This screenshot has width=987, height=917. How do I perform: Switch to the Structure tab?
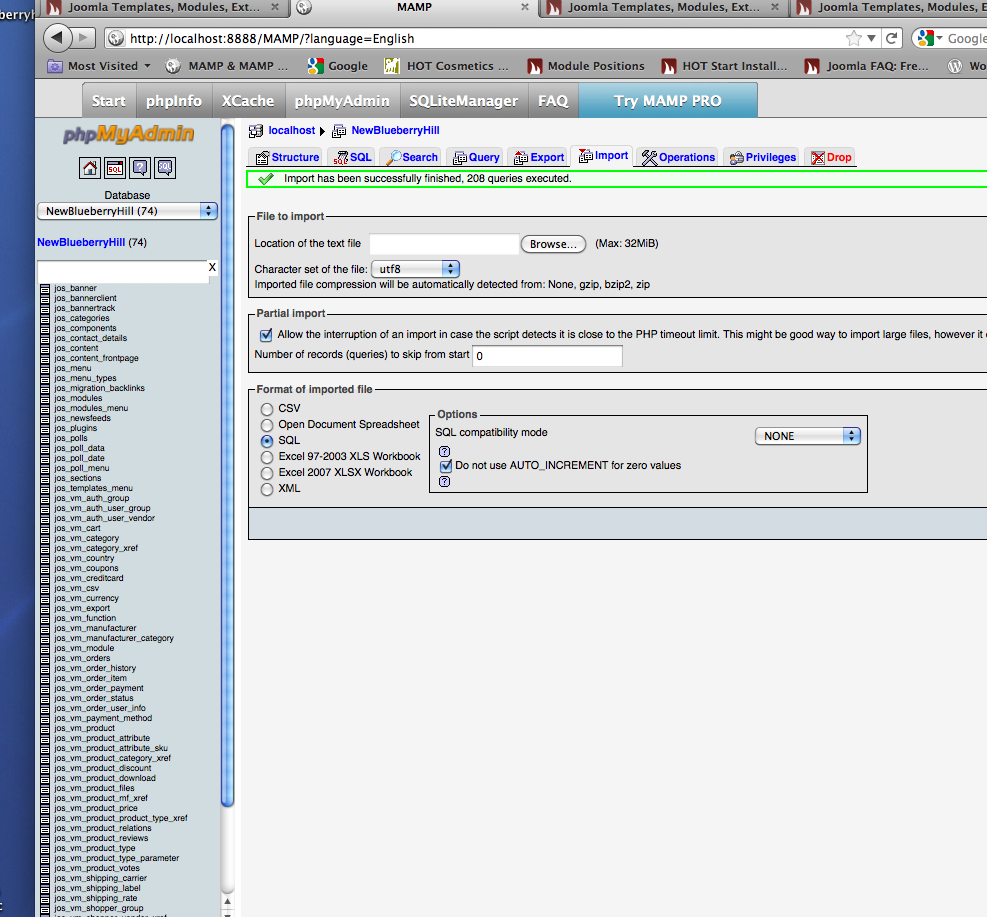pos(287,157)
